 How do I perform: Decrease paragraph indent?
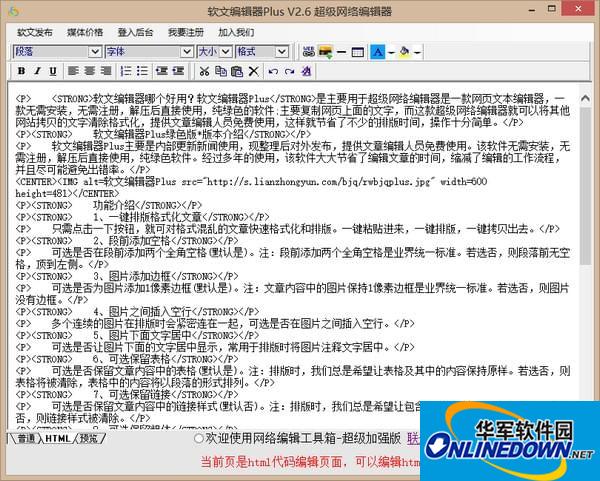click(162, 71)
